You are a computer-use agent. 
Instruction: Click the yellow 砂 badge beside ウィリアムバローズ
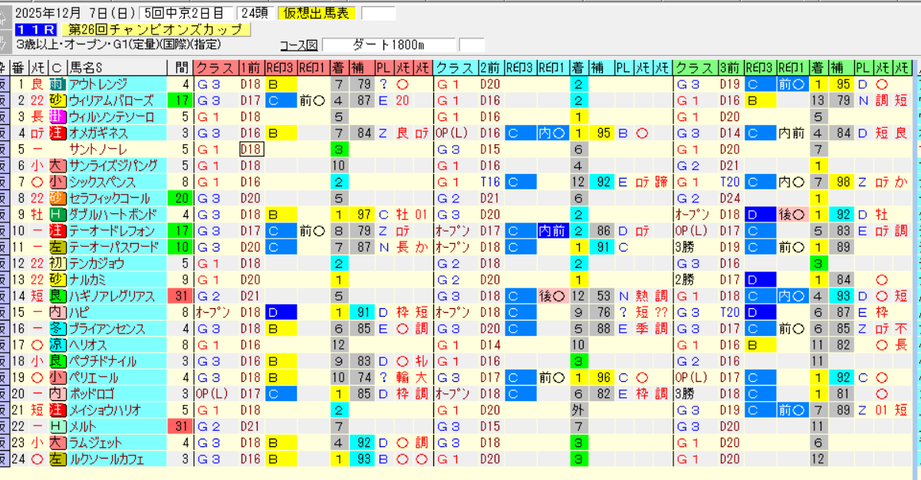(57, 100)
